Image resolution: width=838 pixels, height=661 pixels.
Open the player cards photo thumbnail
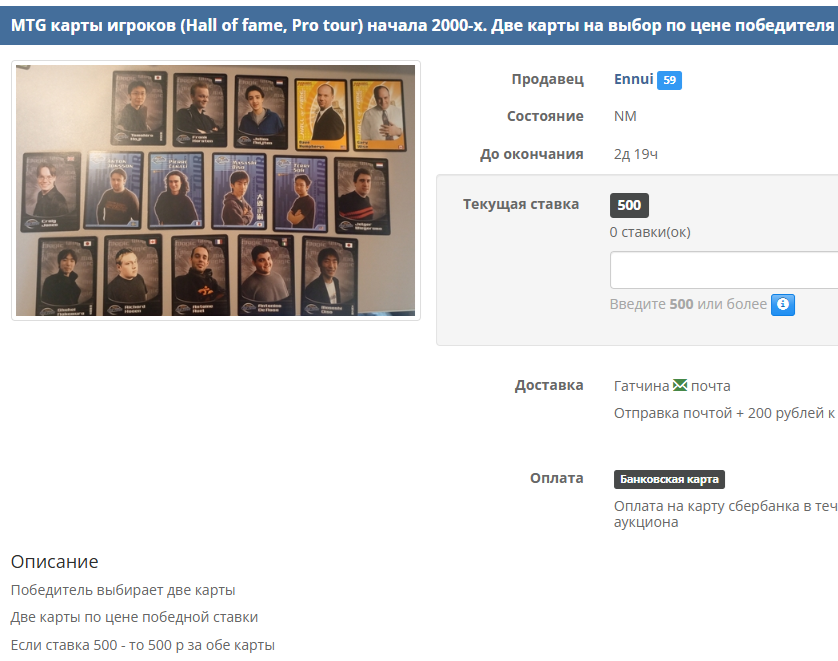coord(215,190)
